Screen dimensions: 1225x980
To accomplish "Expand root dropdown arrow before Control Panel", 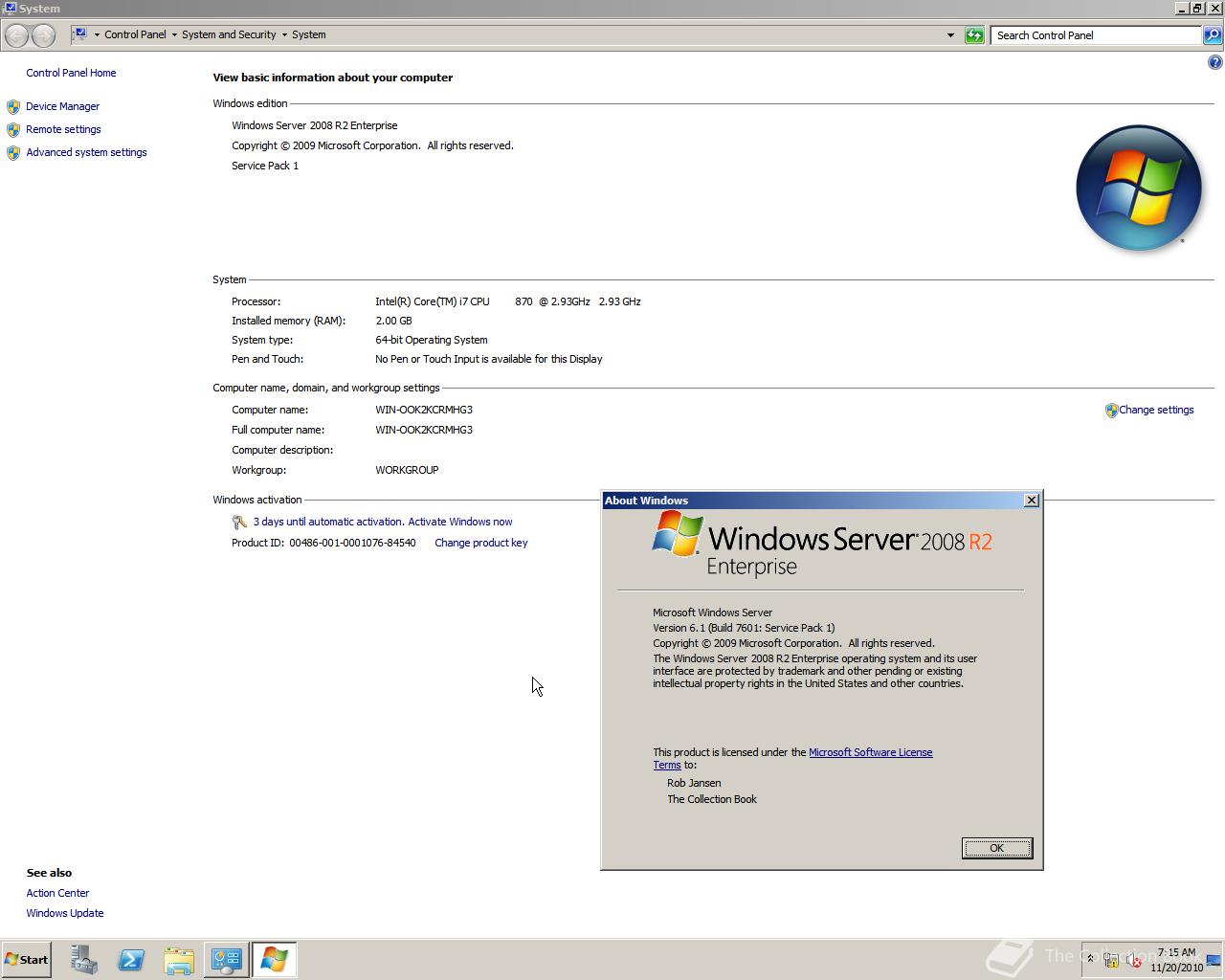I will 97,35.
